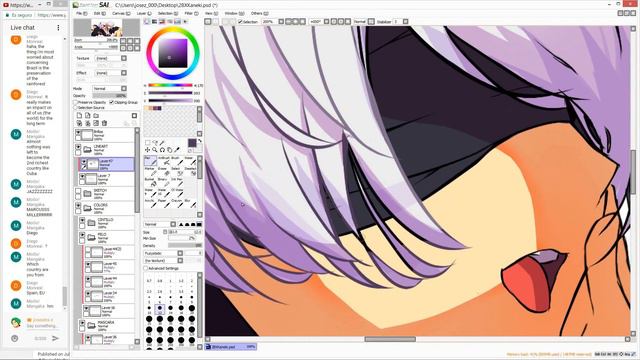640x360 pixels.
Task: Create a new linework layer
Action: [x=87, y=116]
